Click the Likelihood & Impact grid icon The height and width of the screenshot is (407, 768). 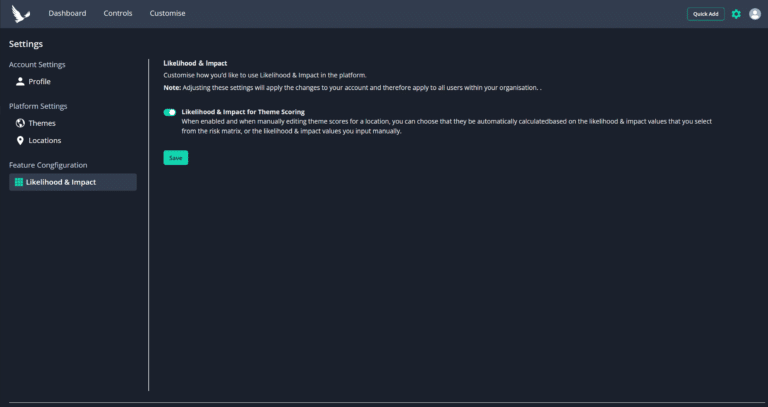coord(19,182)
